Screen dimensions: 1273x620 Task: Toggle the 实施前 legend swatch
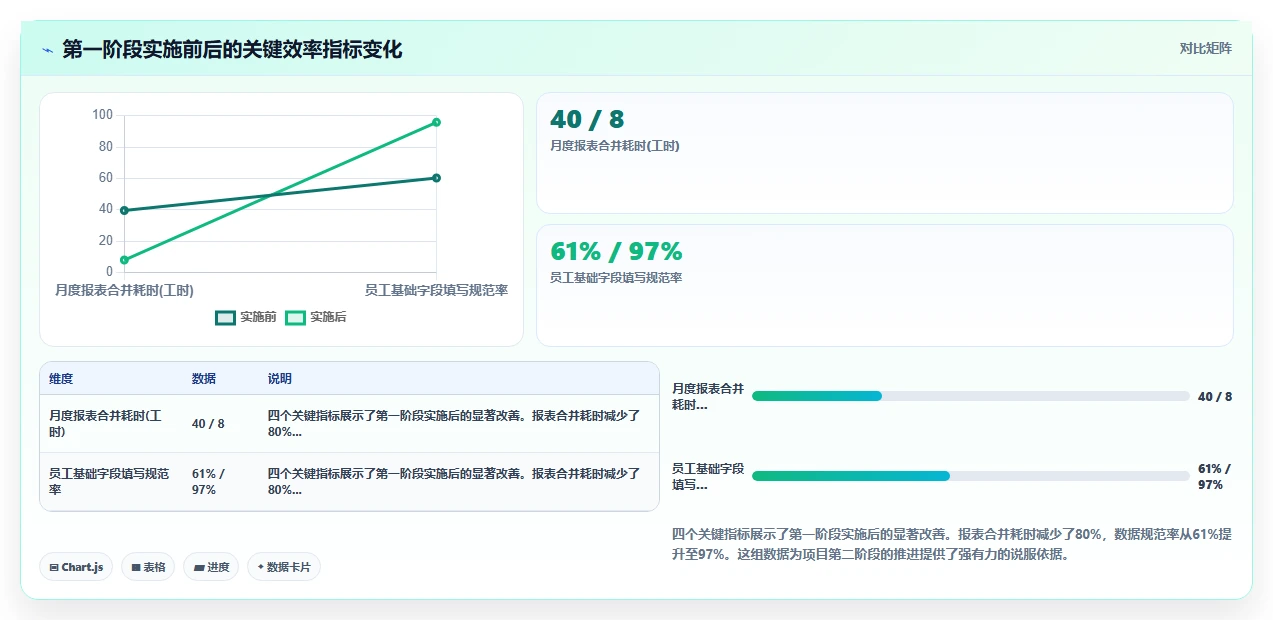click(226, 317)
